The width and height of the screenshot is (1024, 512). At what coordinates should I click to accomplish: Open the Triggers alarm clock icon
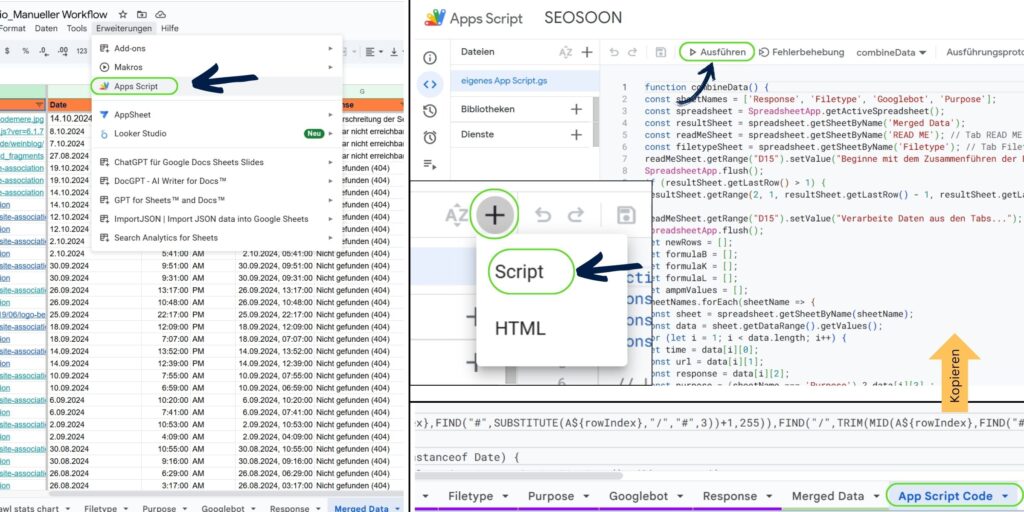[x=430, y=137]
